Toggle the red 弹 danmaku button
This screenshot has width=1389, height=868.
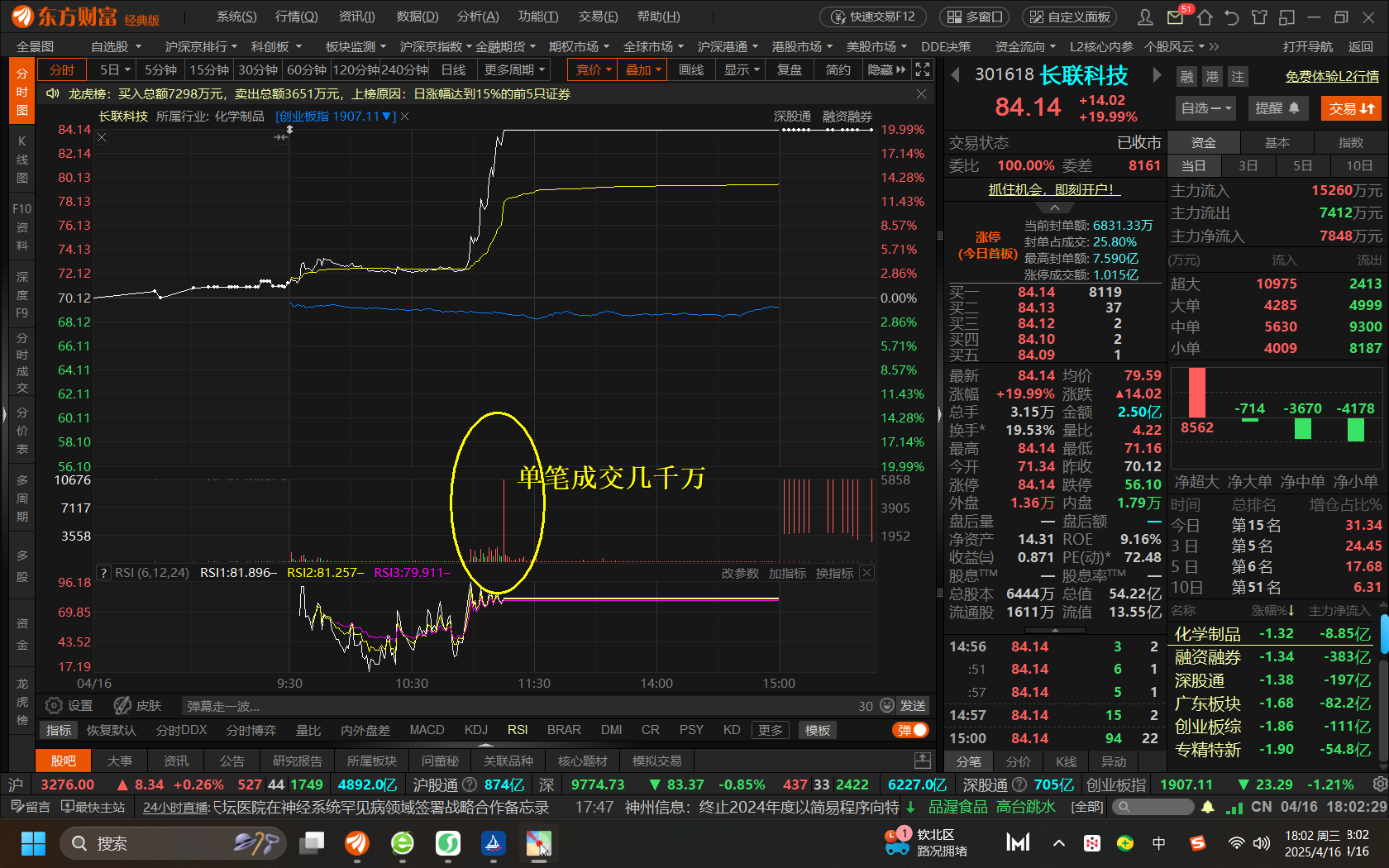pyautogui.click(x=909, y=730)
